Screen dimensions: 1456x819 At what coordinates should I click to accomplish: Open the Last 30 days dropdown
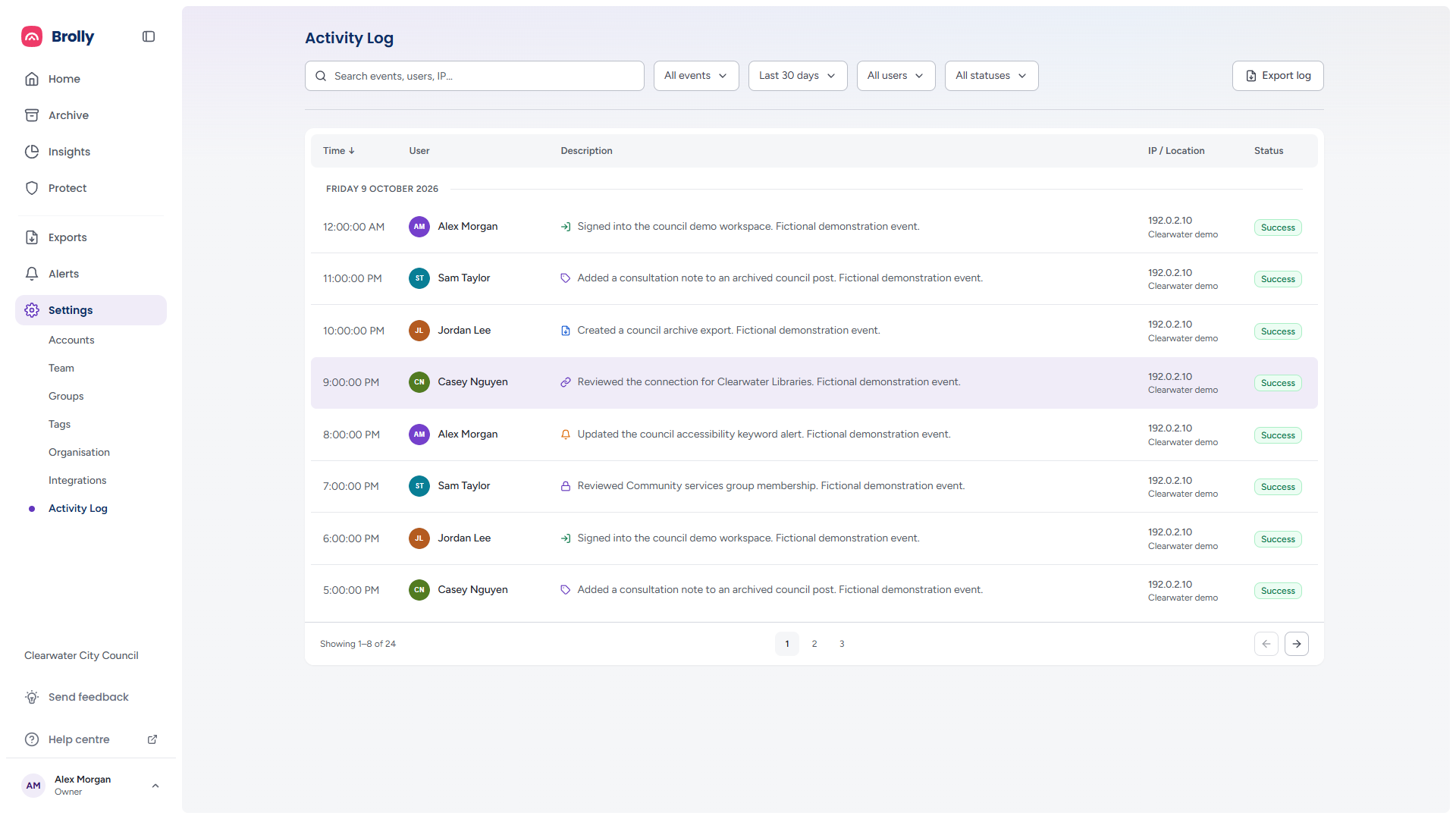(798, 76)
